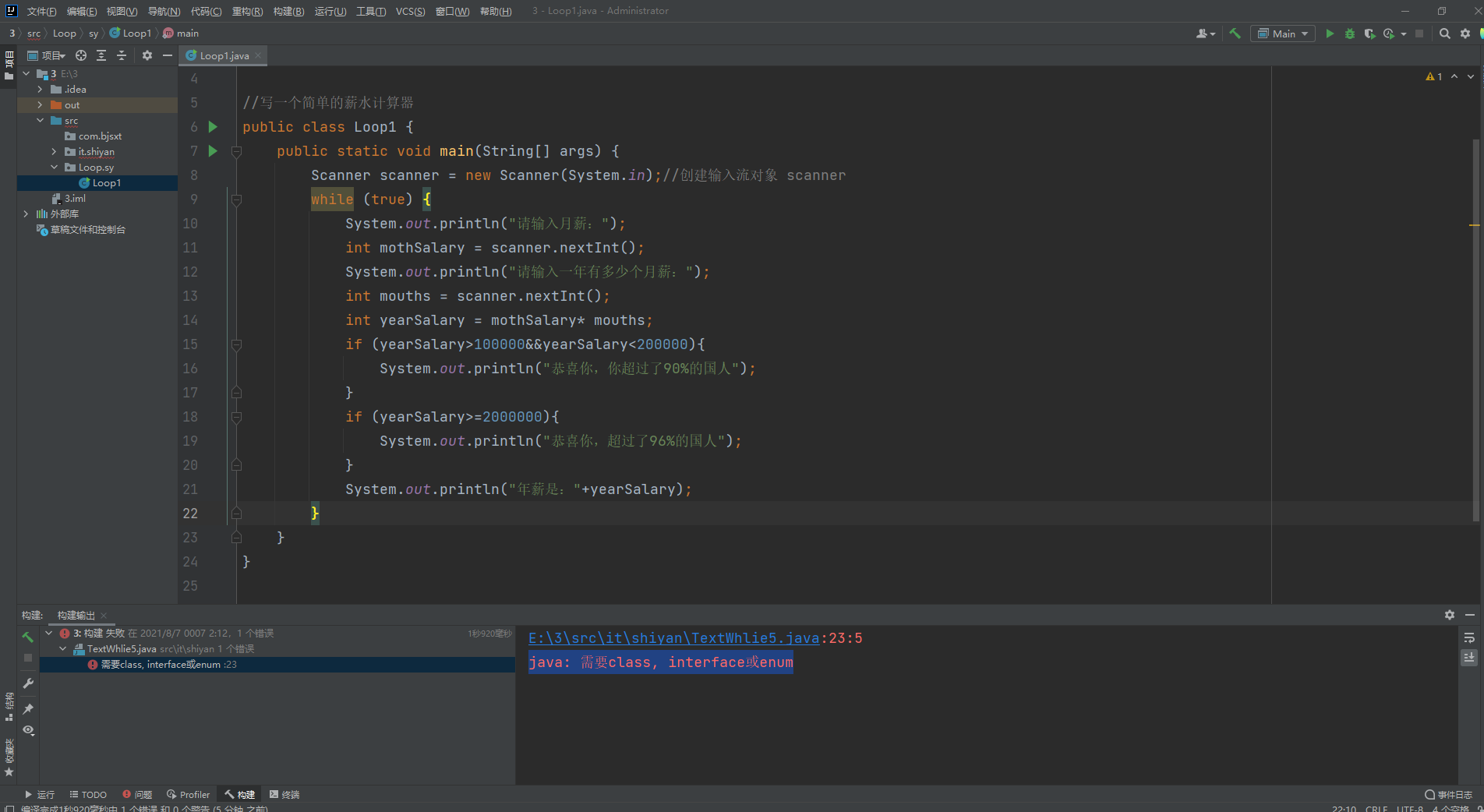This screenshot has width=1484, height=812.
Task: Open the 文件(F) menu
Action: [x=41, y=11]
